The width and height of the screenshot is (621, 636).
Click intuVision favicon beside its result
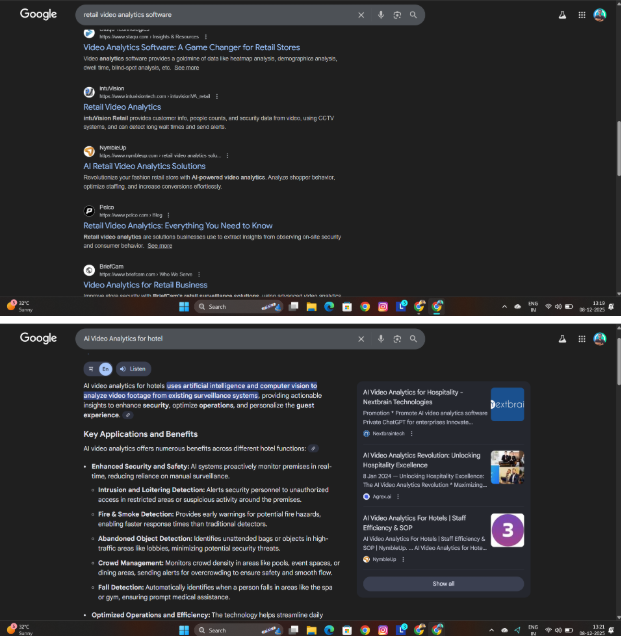pyautogui.click(x=89, y=92)
